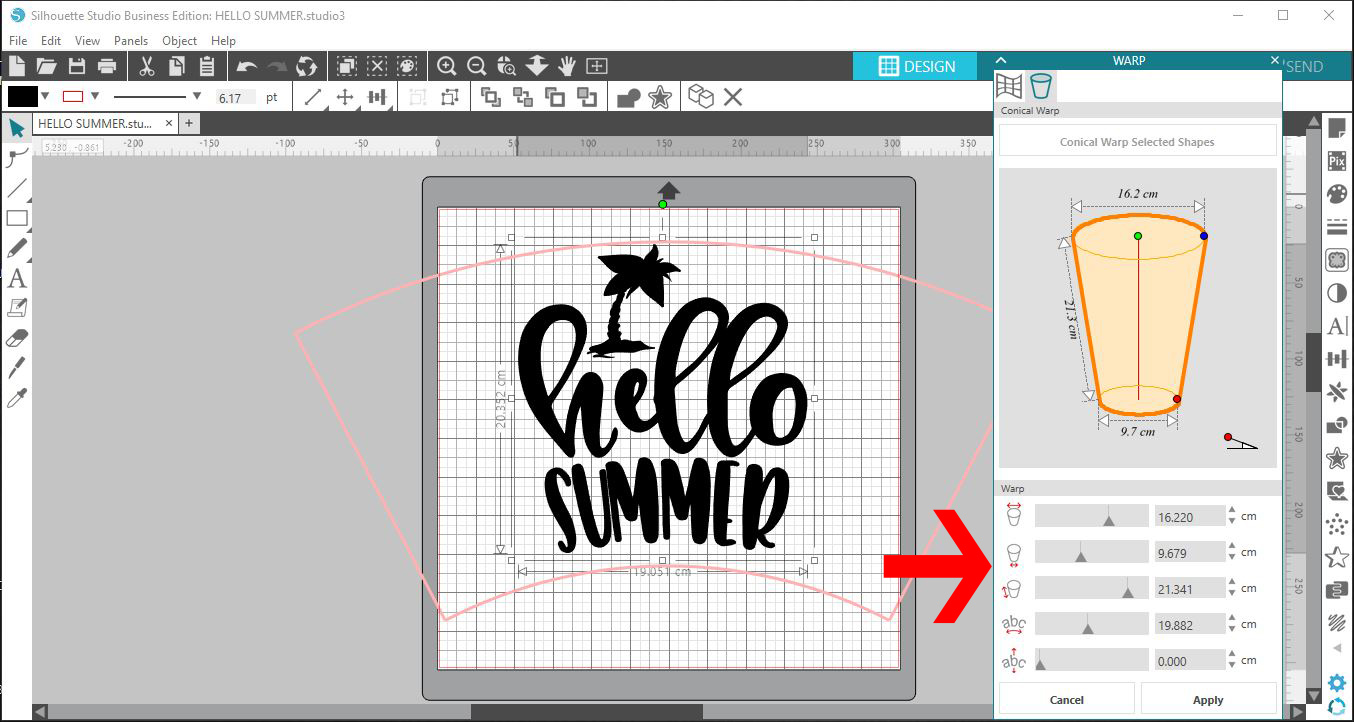This screenshot has height=722, width=1354.
Task: Activate the Eraser tool in the left toolbar
Action: pos(15,338)
